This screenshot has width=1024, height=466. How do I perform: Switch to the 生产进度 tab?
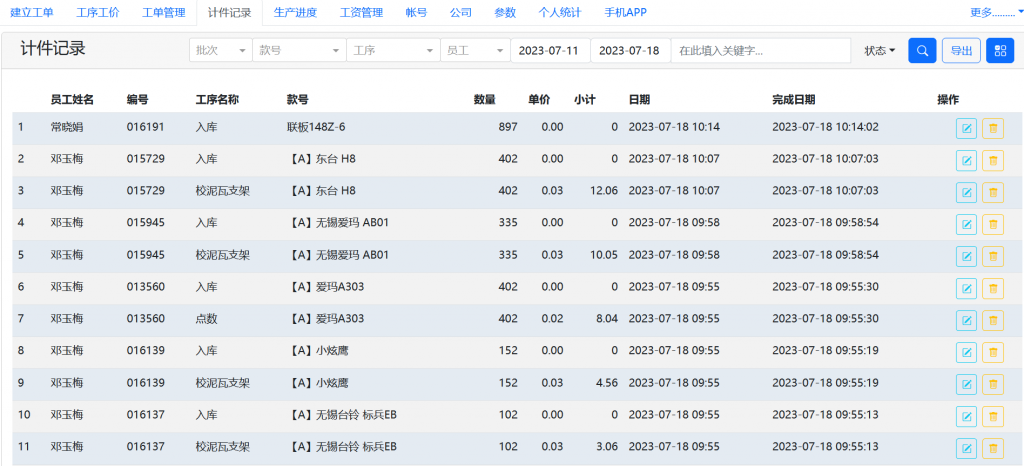point(295,12)
